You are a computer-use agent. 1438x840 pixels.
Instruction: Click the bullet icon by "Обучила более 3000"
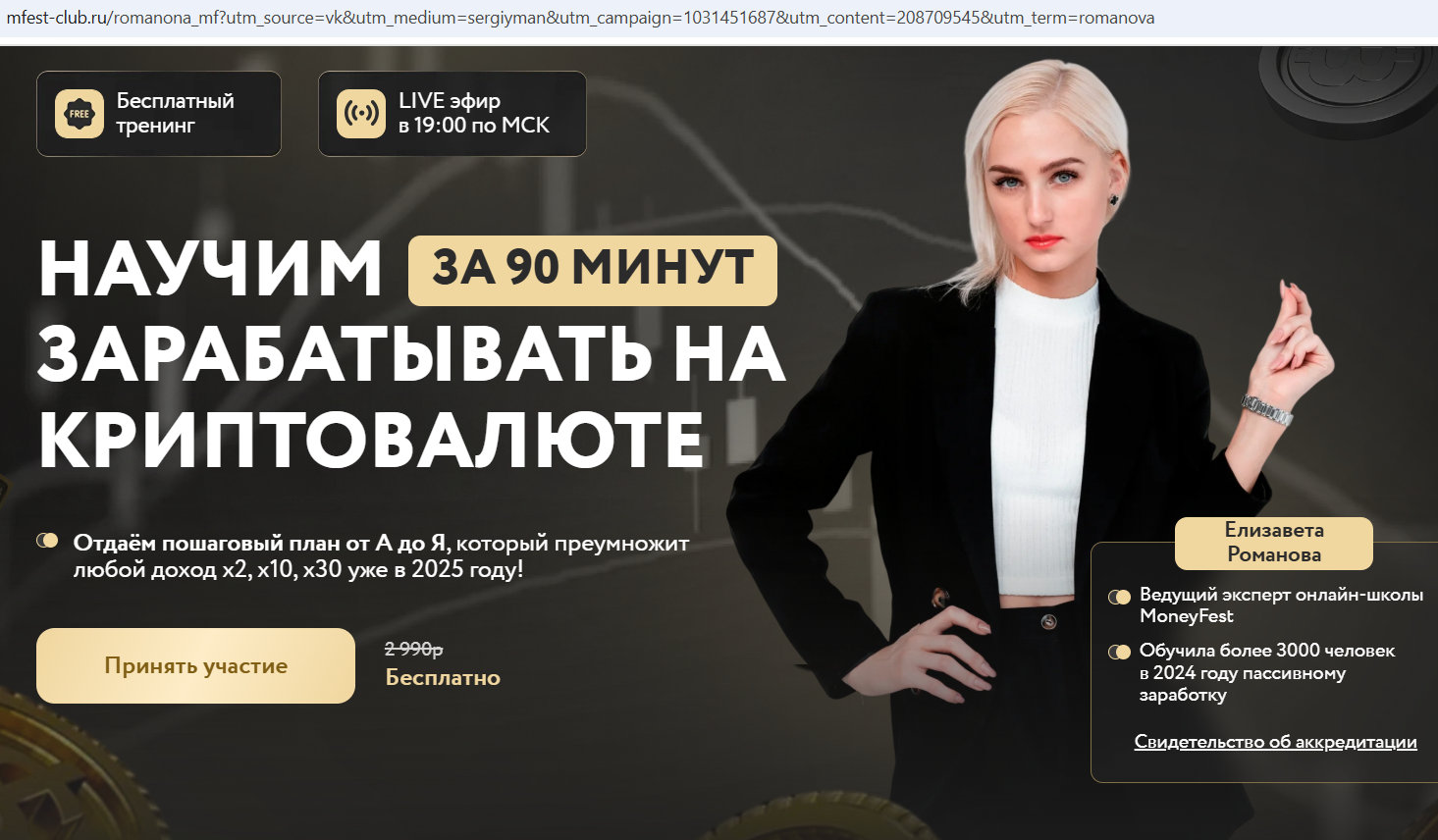[x=1119, y=652]
